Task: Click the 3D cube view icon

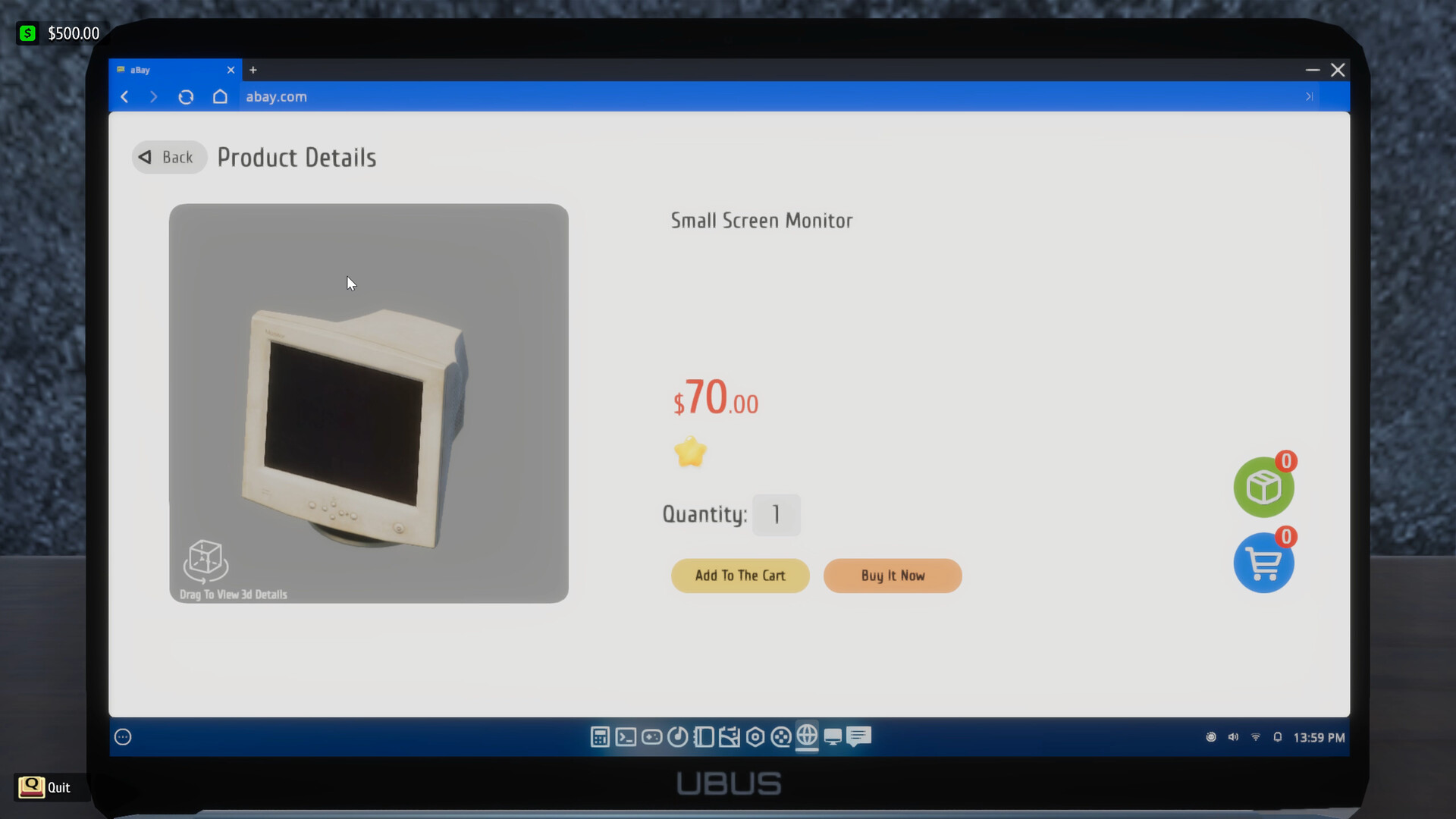Action: 206,561
